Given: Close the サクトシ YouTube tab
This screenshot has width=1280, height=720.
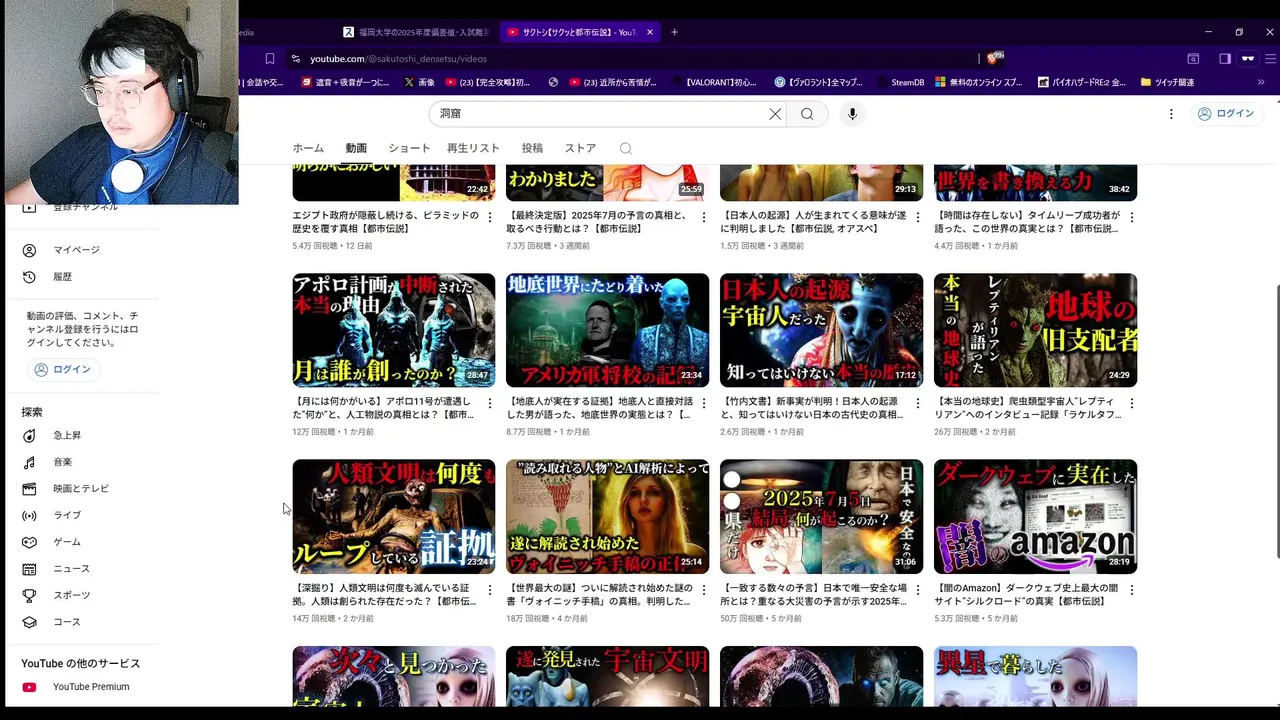Looking at the screenshot, I should point(650,32).
